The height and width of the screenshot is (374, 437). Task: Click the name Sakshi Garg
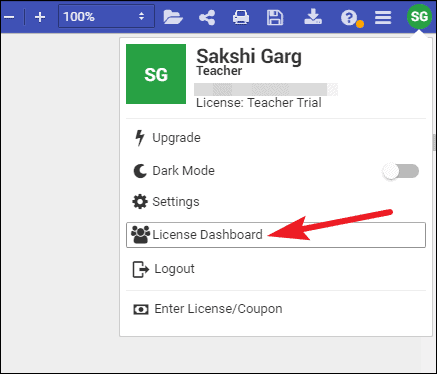pos(249,56)
